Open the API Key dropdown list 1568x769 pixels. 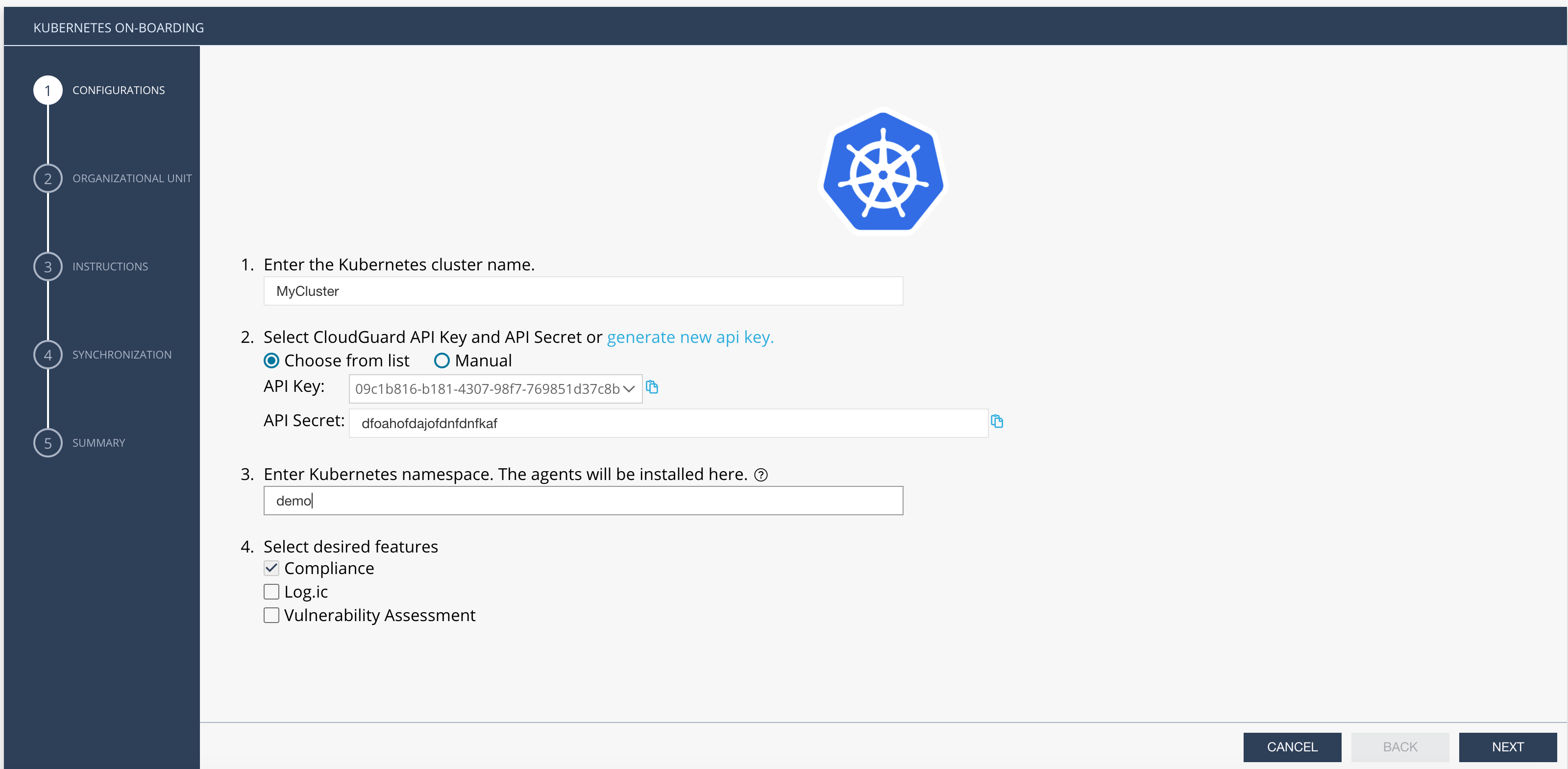495,389
